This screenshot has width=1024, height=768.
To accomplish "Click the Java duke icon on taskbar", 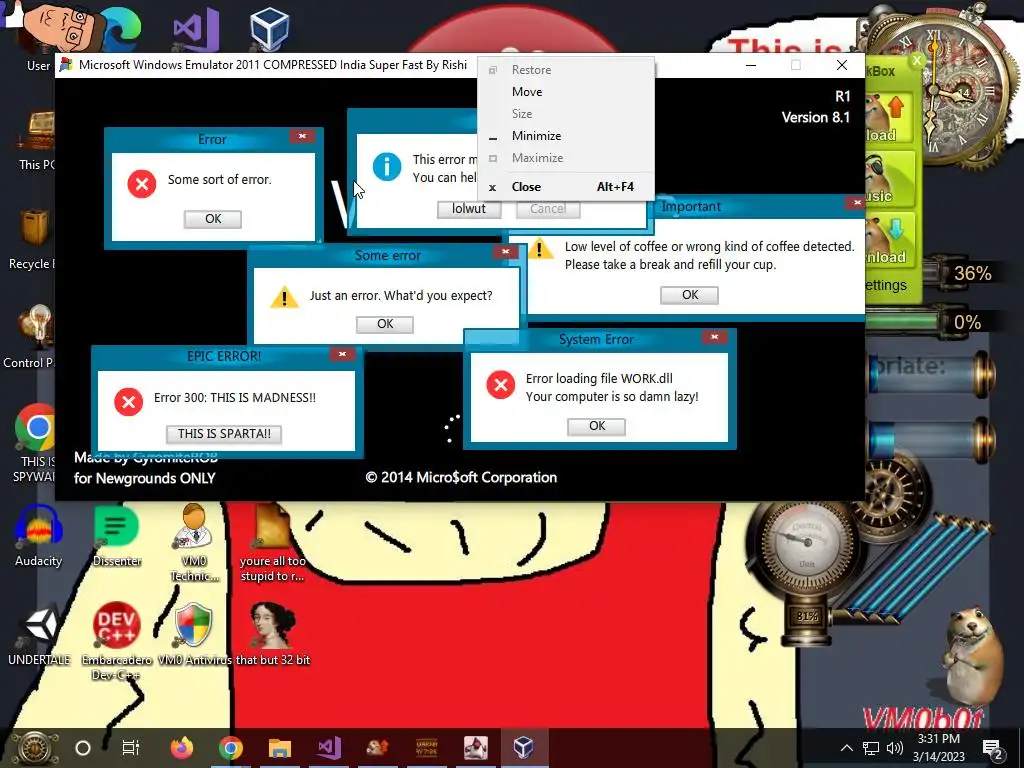I will pyautogui.click(x=475, y=748).
